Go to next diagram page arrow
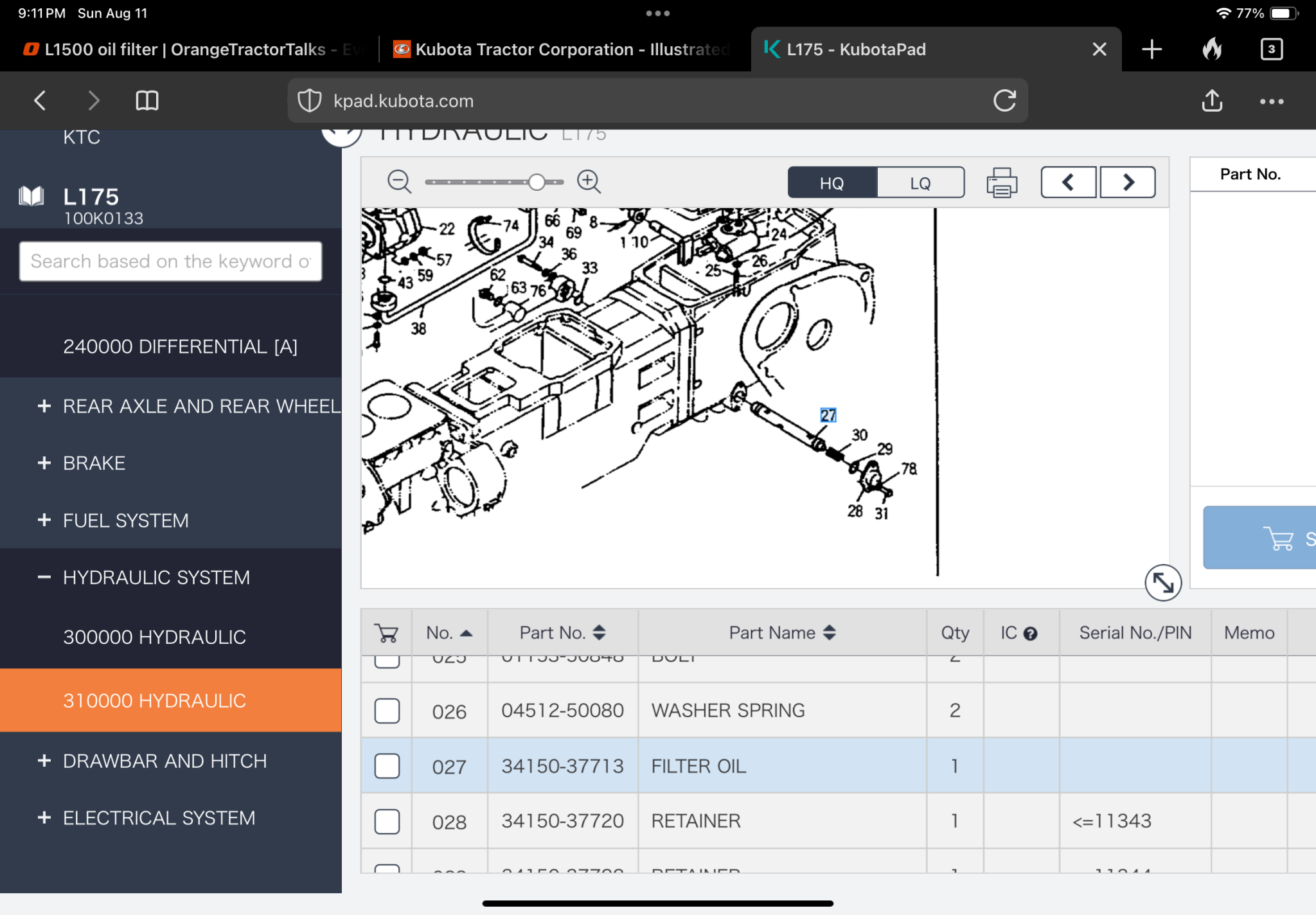Viewport: 1316px width, 915px height. pyautogui.click(x=1128, y=182)
